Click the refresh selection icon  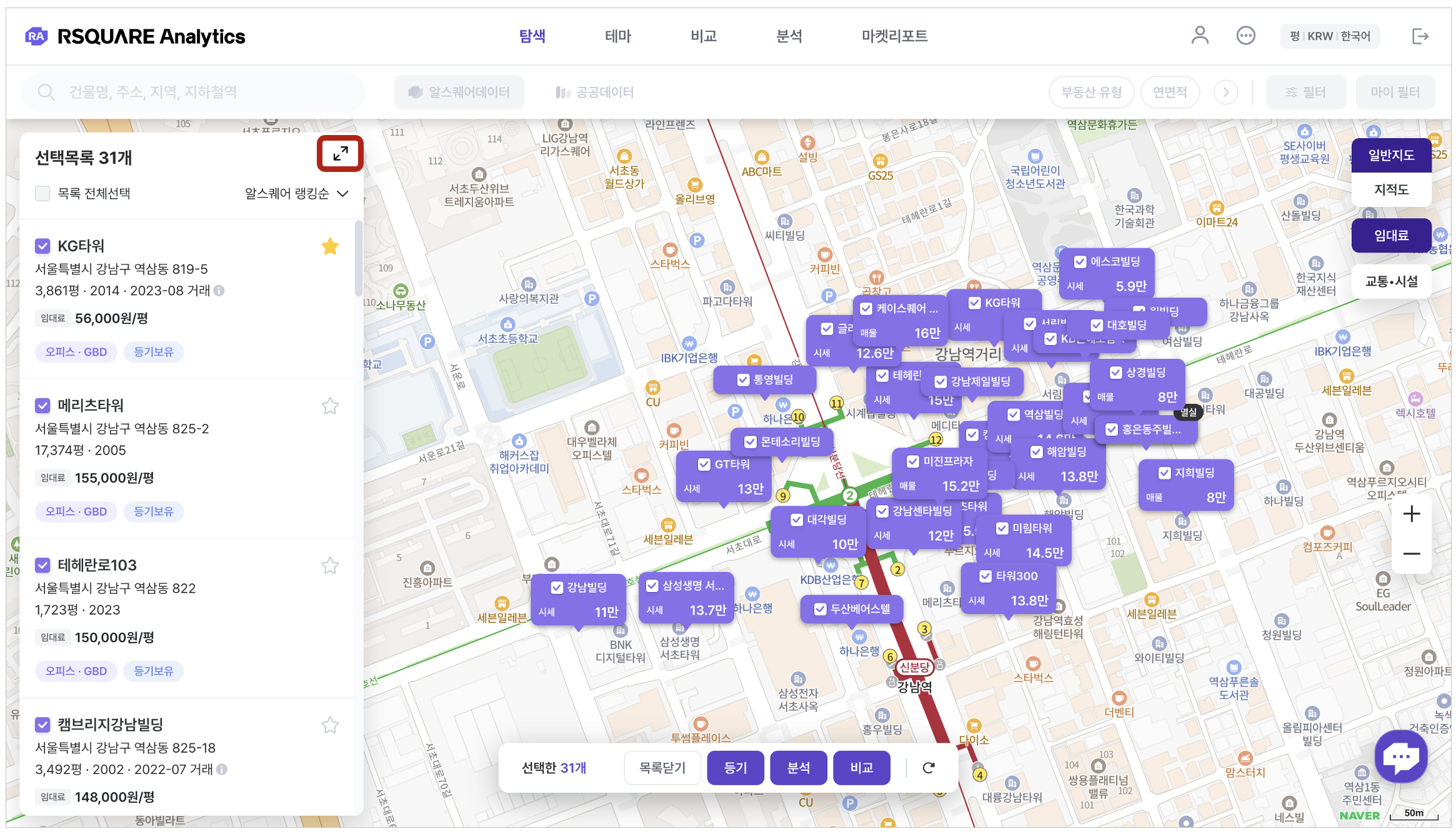click(x=929, y=768)
